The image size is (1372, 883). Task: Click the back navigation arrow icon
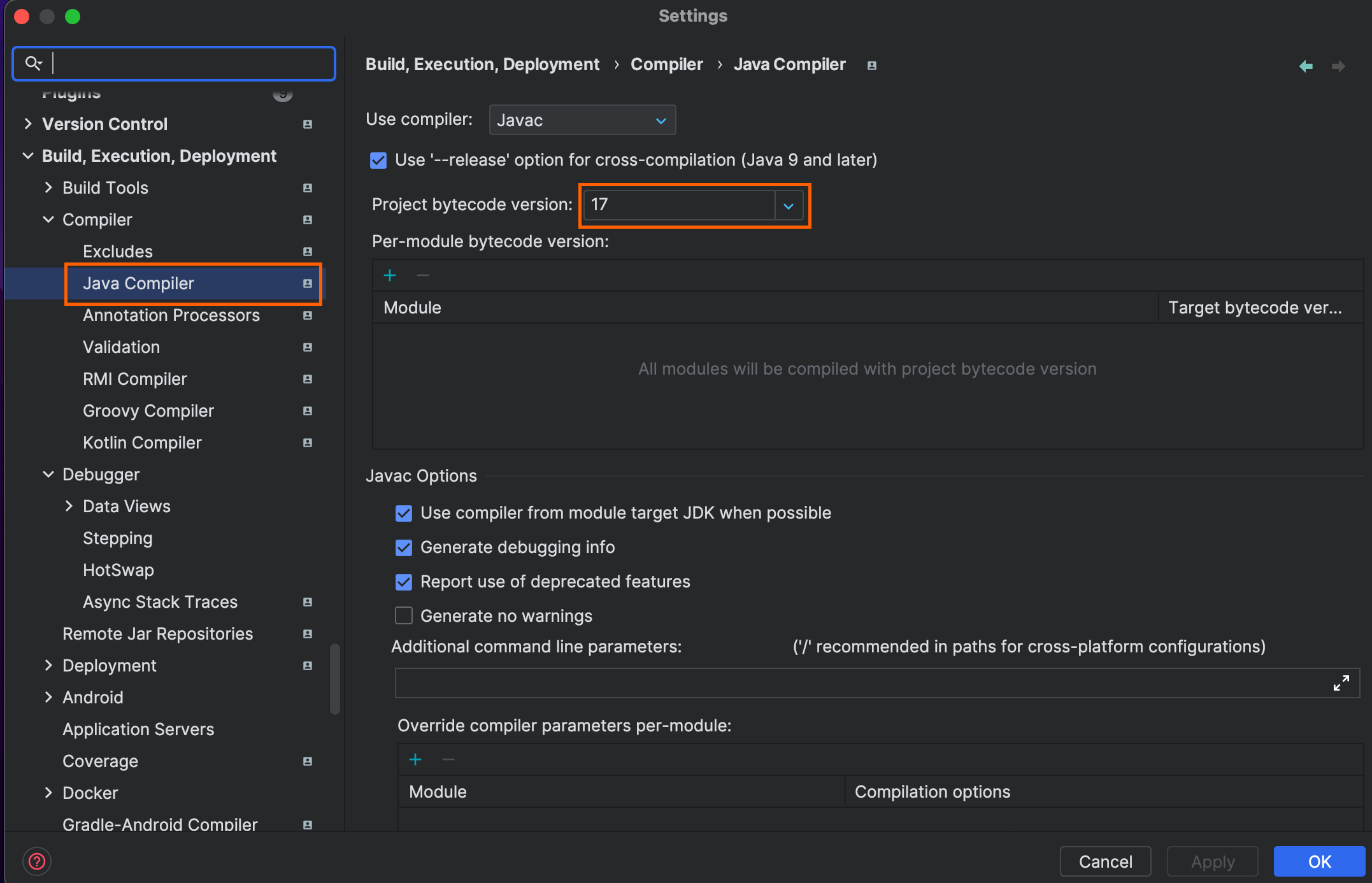point(1306,66)
